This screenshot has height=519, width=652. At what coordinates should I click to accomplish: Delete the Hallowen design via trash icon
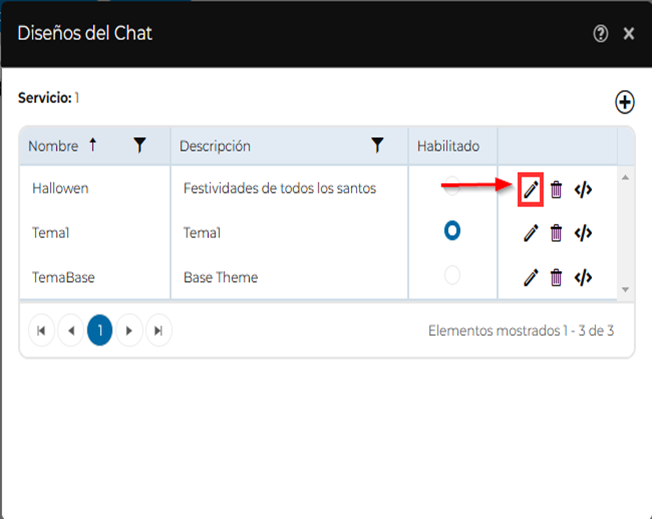[x=557, y=189]
